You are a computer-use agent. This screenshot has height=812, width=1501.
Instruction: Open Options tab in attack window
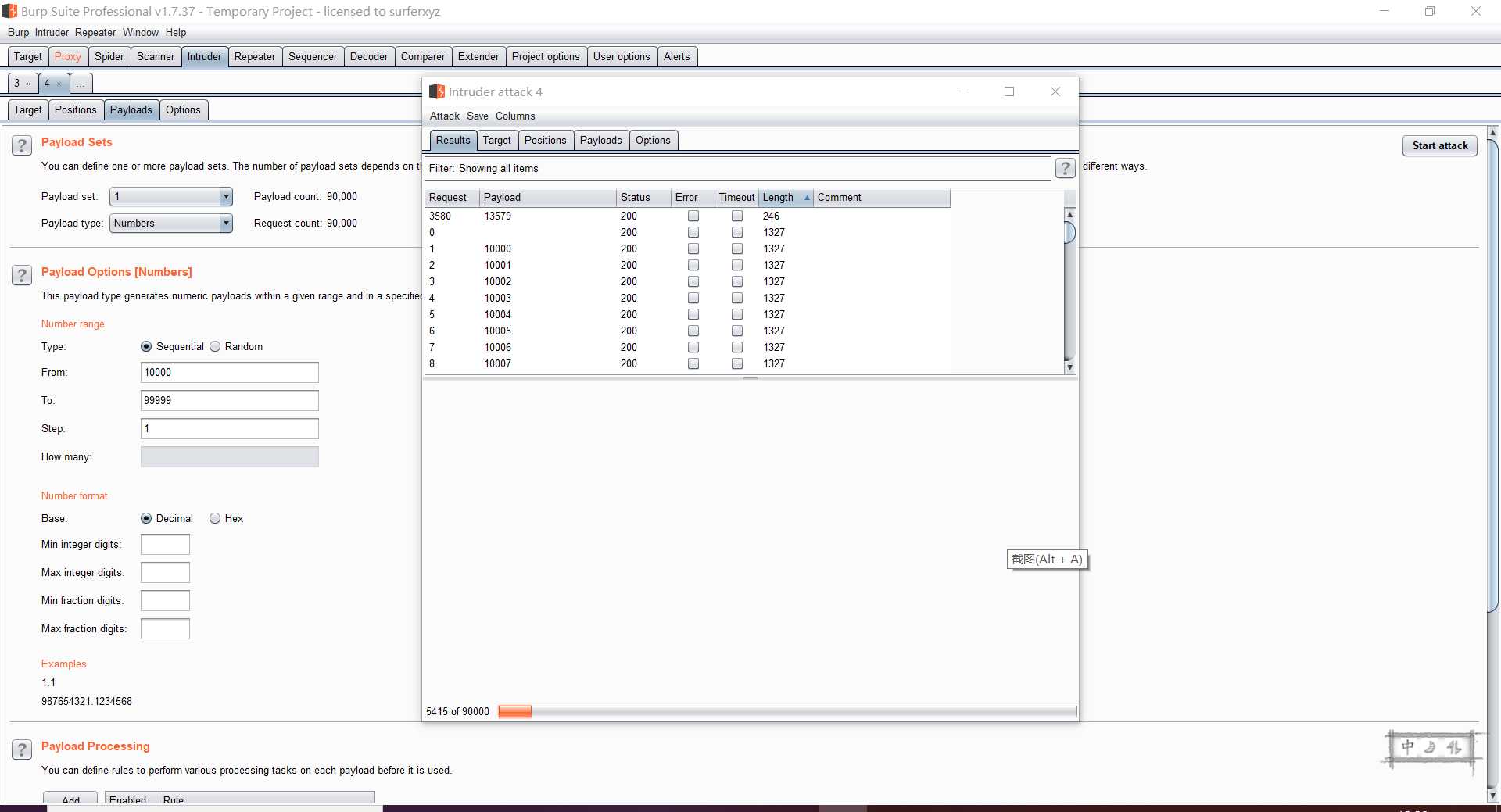(x=653, y=140)
